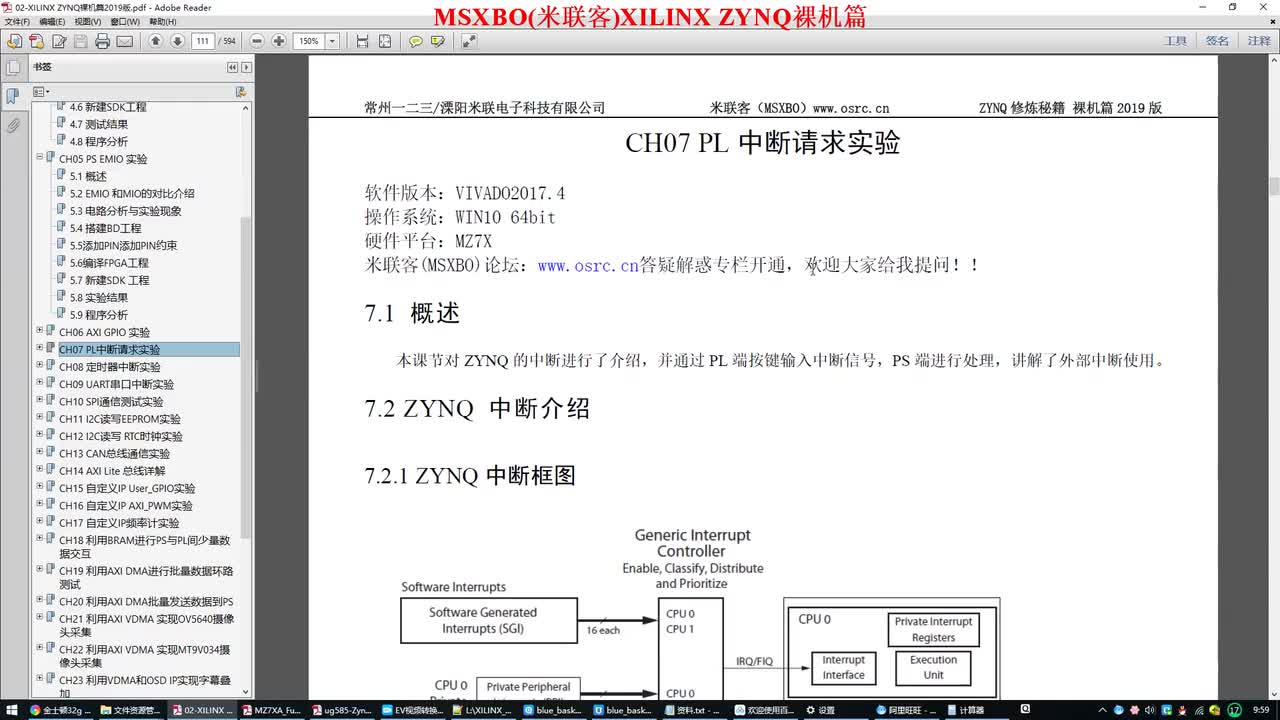Switch to 计算器 taskbar window
This screenshot has width=1280, height=720.
coord(979,710)
